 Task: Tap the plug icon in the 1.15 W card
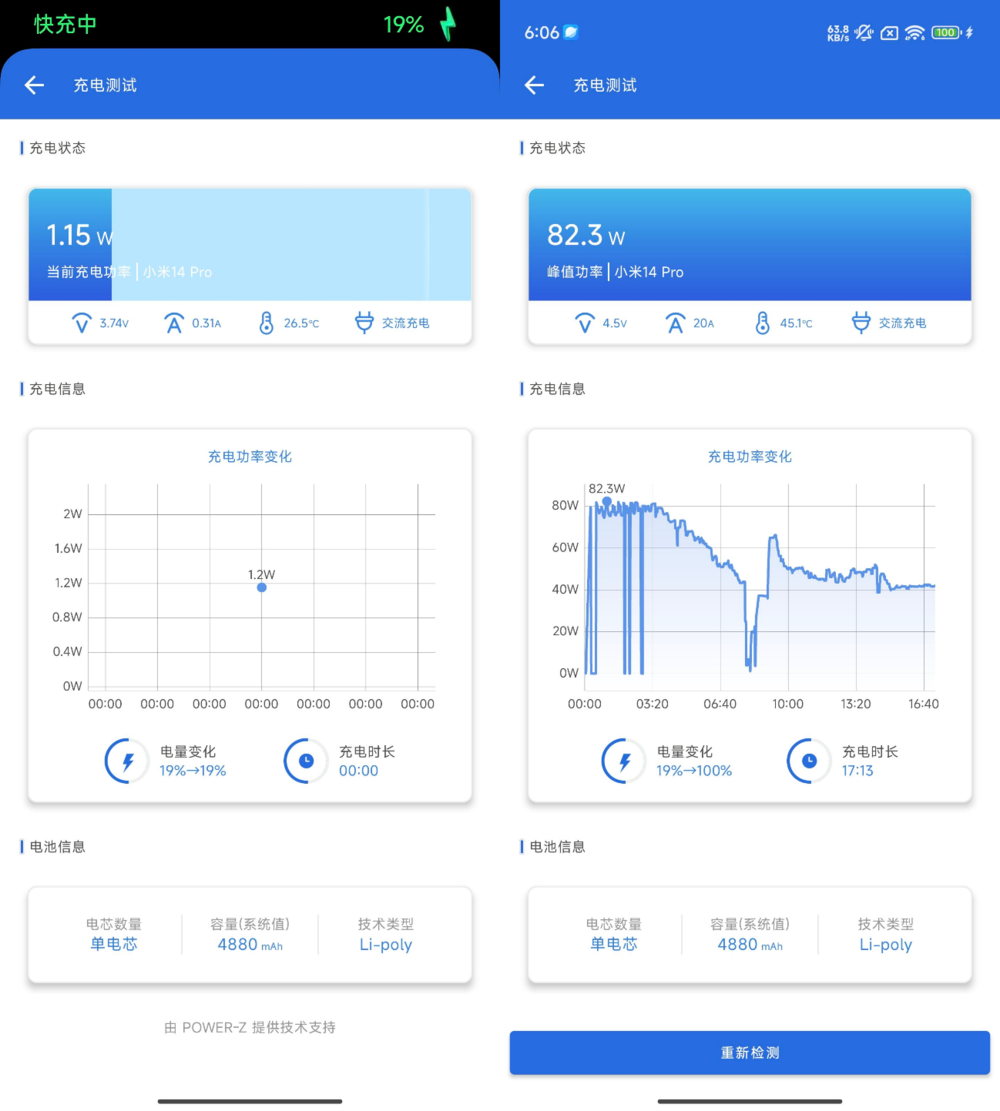coord(364,323)
